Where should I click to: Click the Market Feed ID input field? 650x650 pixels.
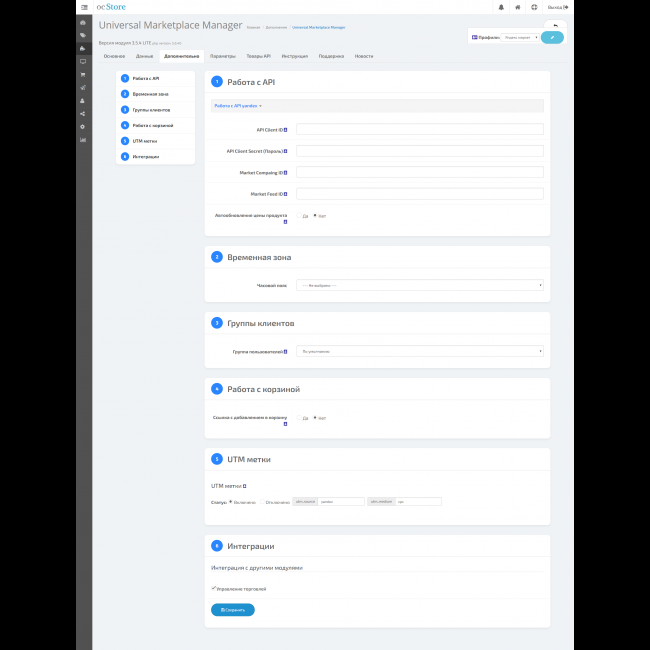419,194
